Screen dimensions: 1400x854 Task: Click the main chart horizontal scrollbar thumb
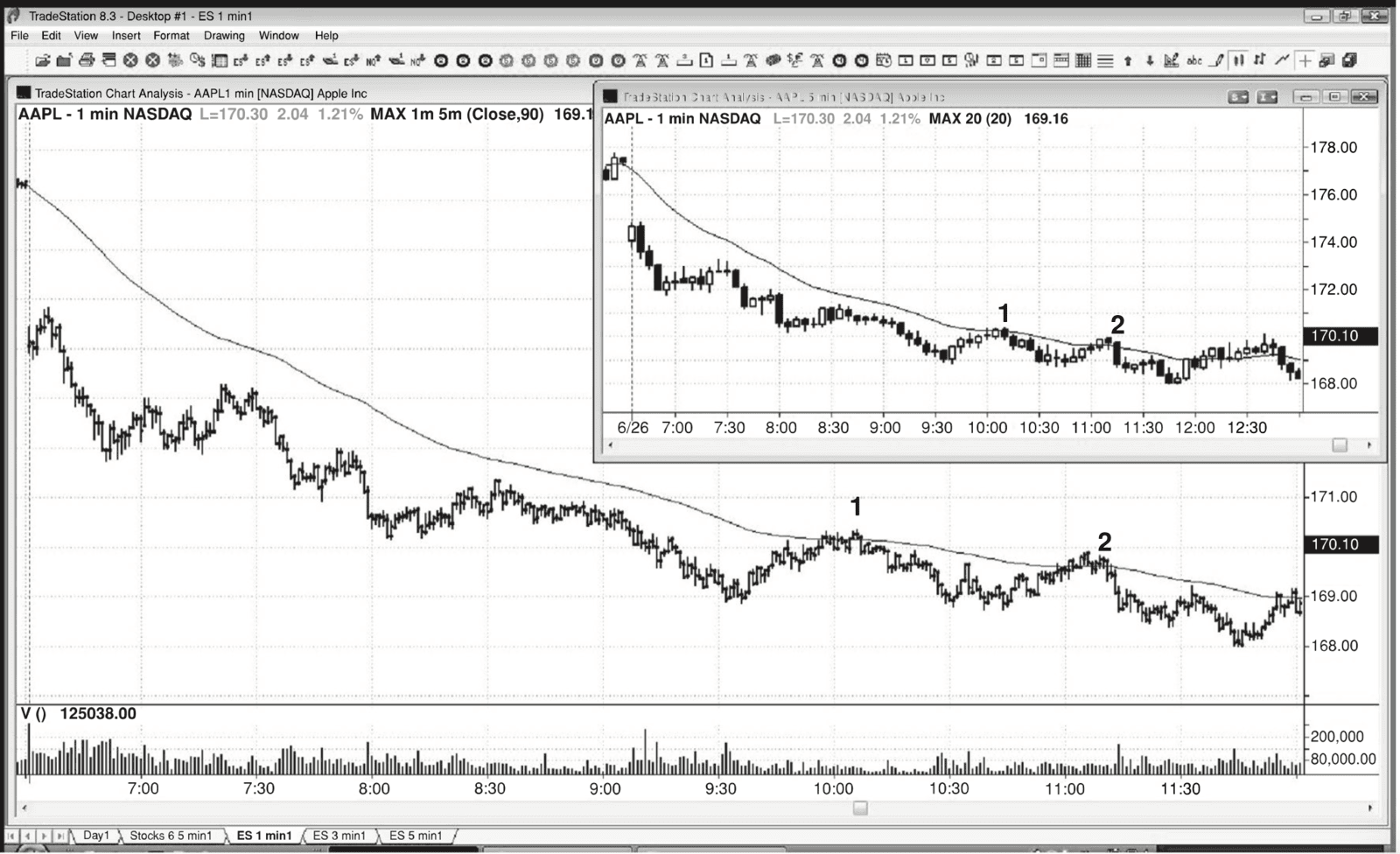tap(860, 808)
